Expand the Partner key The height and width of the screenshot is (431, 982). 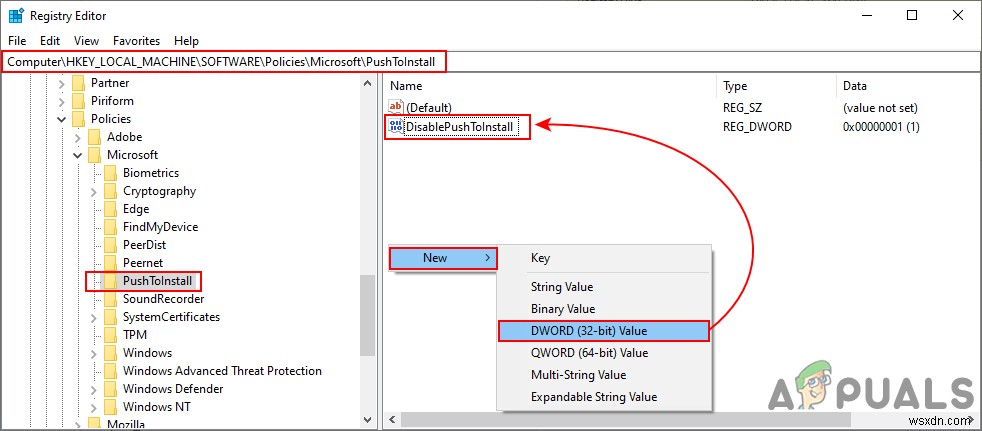point(61,83)
